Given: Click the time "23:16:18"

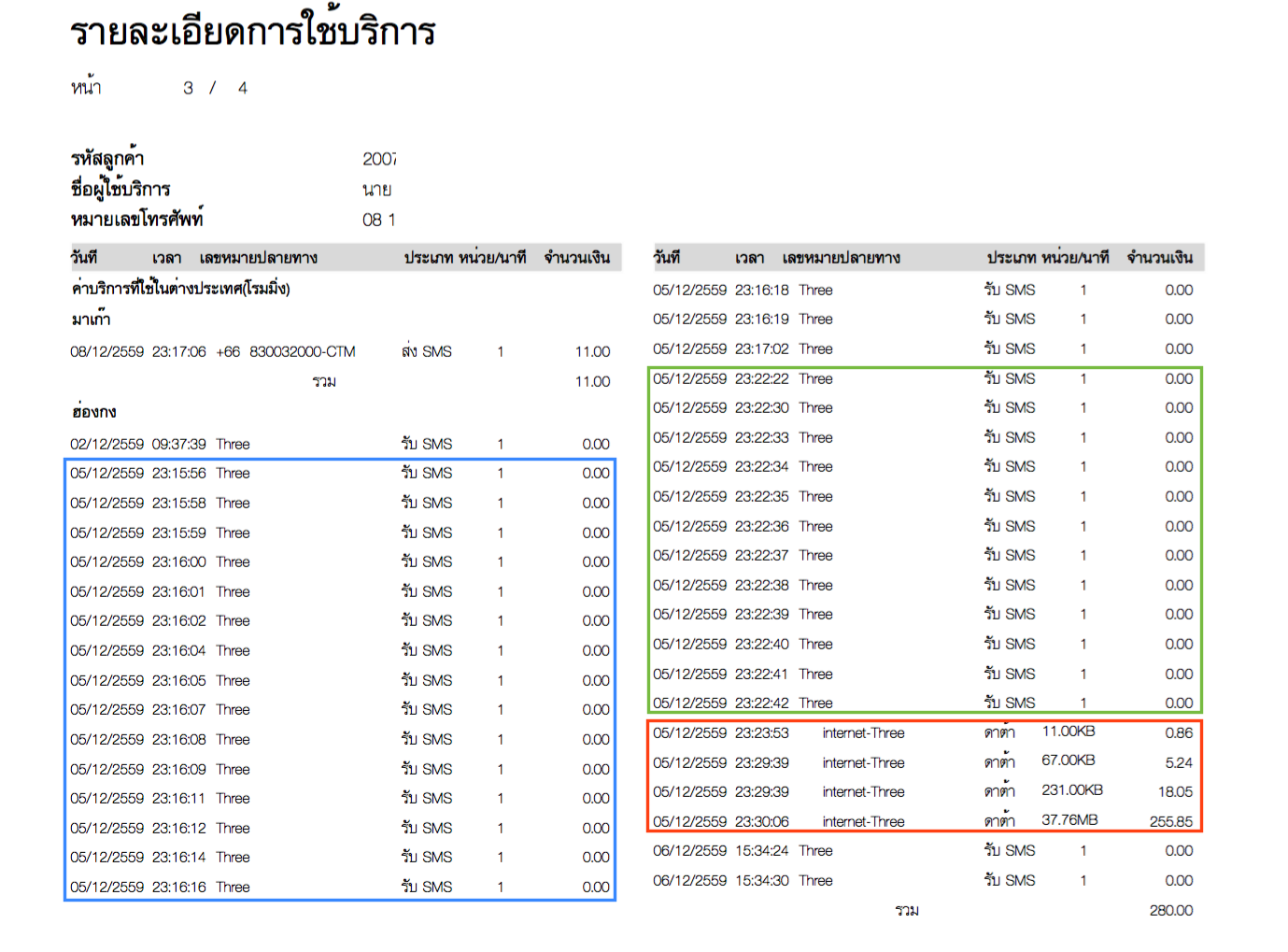Looking at the screenshot, I should point(762,291).
